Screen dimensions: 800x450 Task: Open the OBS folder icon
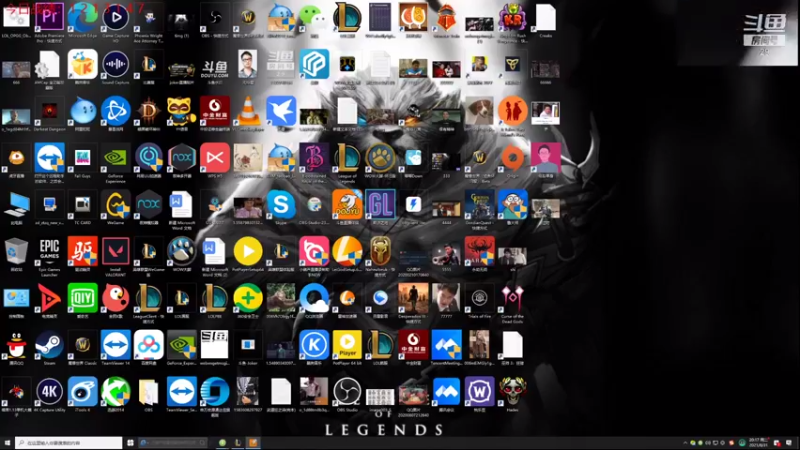pyautogui.click(x=149, y=392)
